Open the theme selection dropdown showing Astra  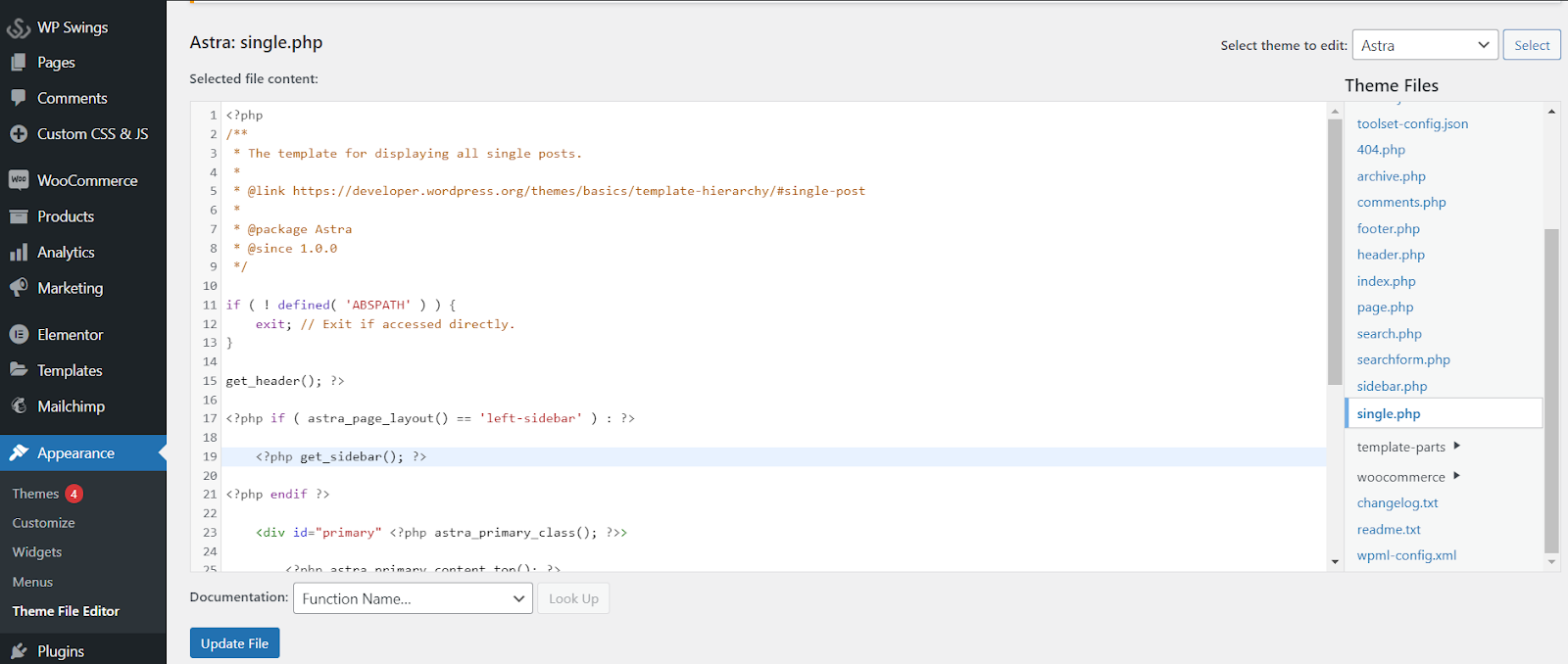click(x=1425, y=45)
